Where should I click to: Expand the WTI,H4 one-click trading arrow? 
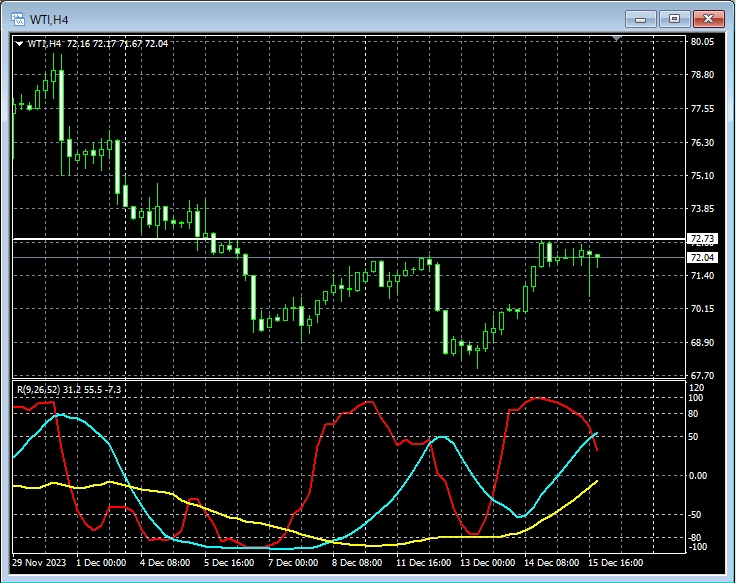point(20,44)
